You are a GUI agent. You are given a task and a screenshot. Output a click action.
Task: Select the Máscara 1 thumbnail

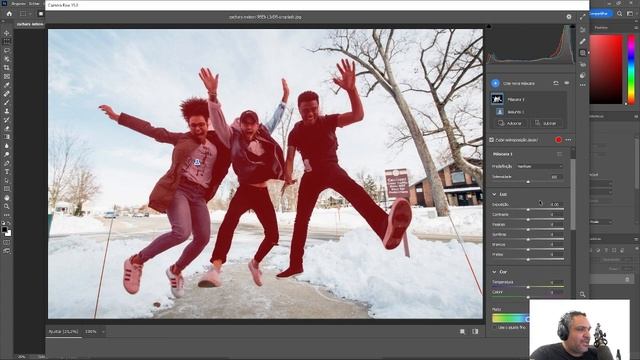tap(497, 99)
